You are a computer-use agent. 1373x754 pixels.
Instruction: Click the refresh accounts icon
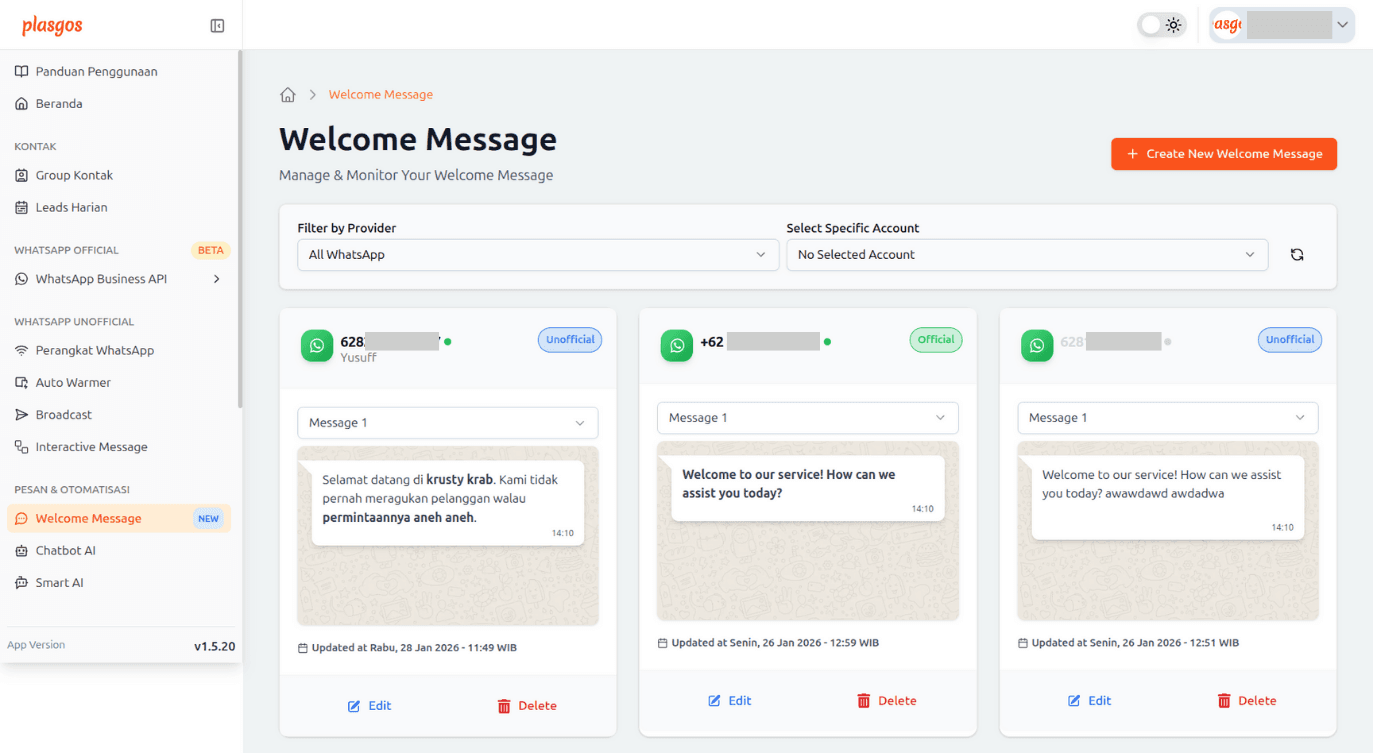click(1297, 254)
